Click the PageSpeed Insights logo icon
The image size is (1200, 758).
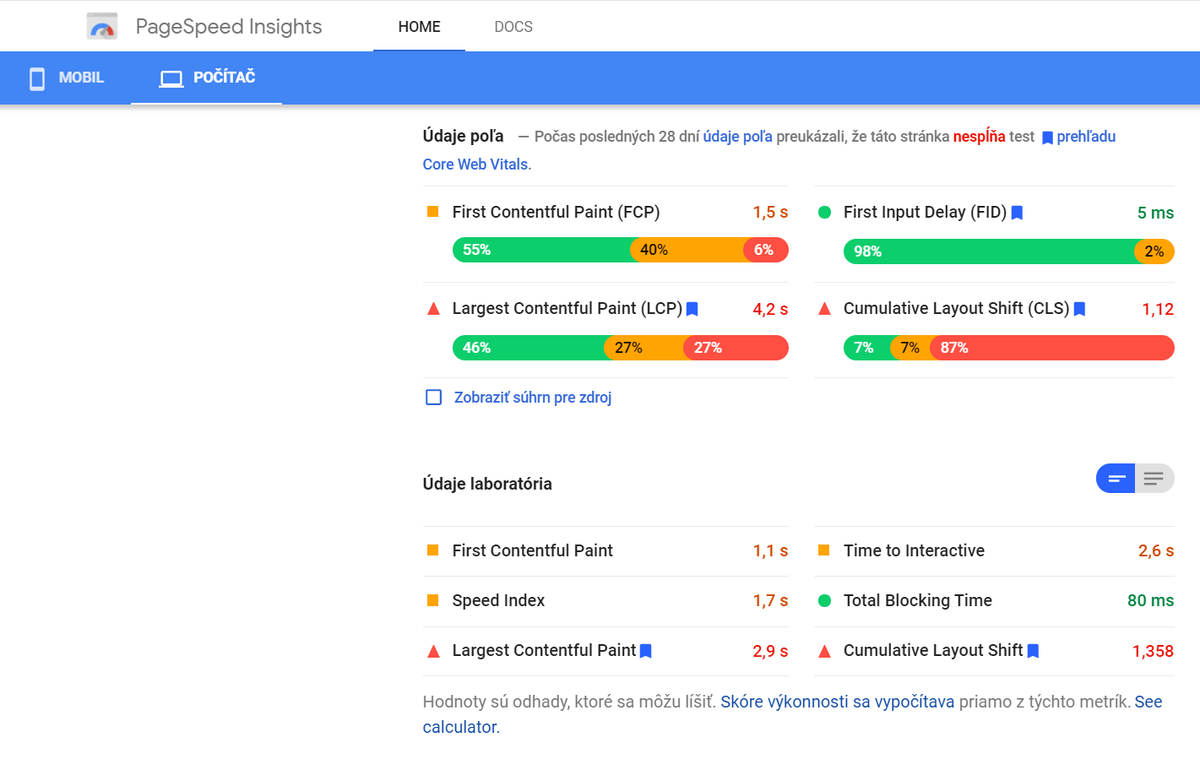click(x=103, y=27)
